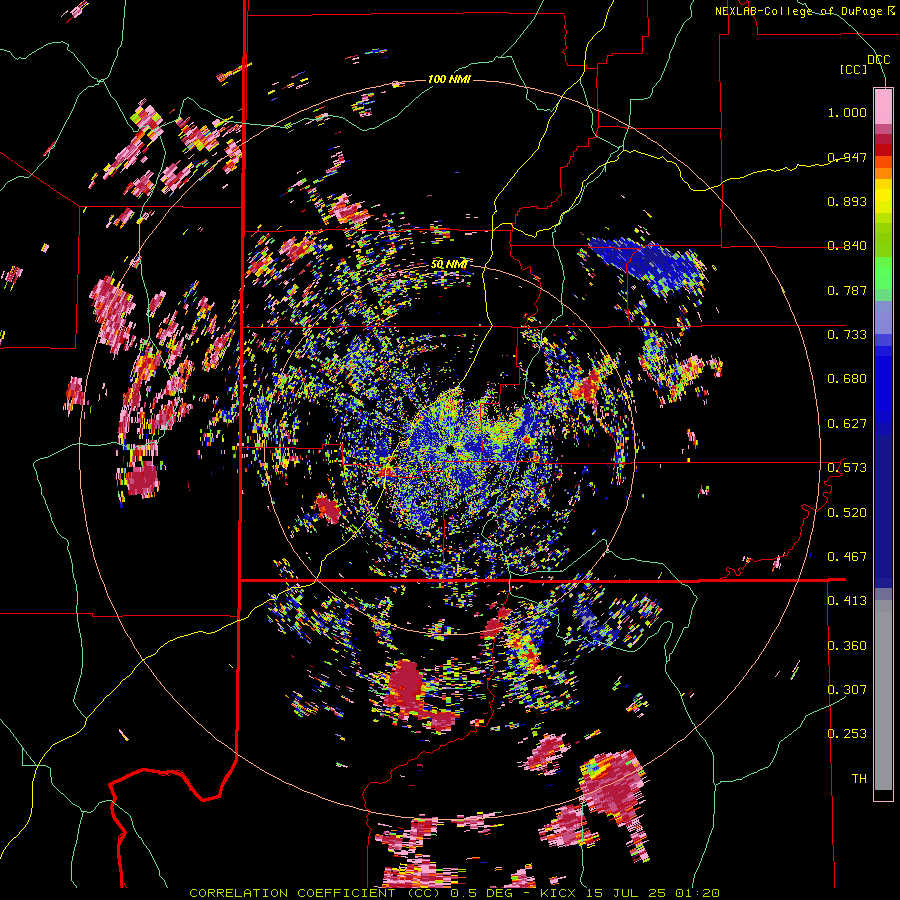Click the black radar site dot at center
The height and width of the screenshot is (900, 900).
point(449,448)
